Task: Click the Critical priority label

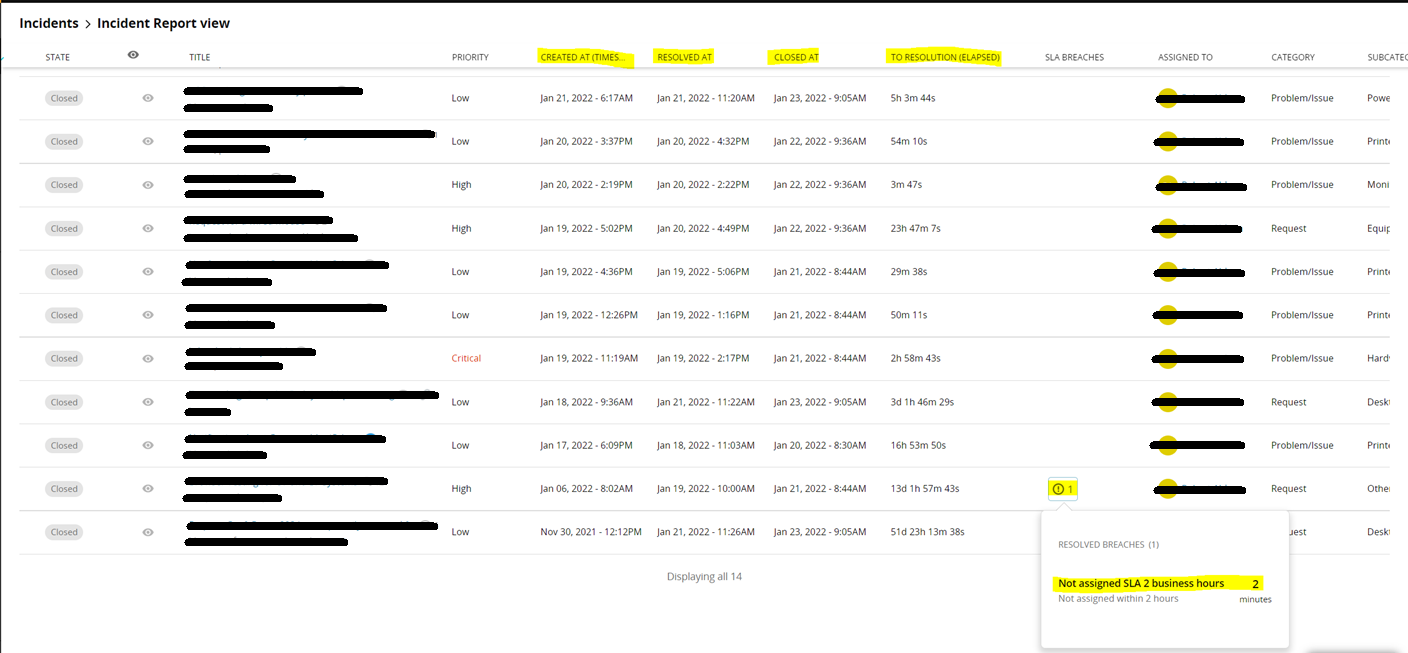Action: click(x=466, y=358)
